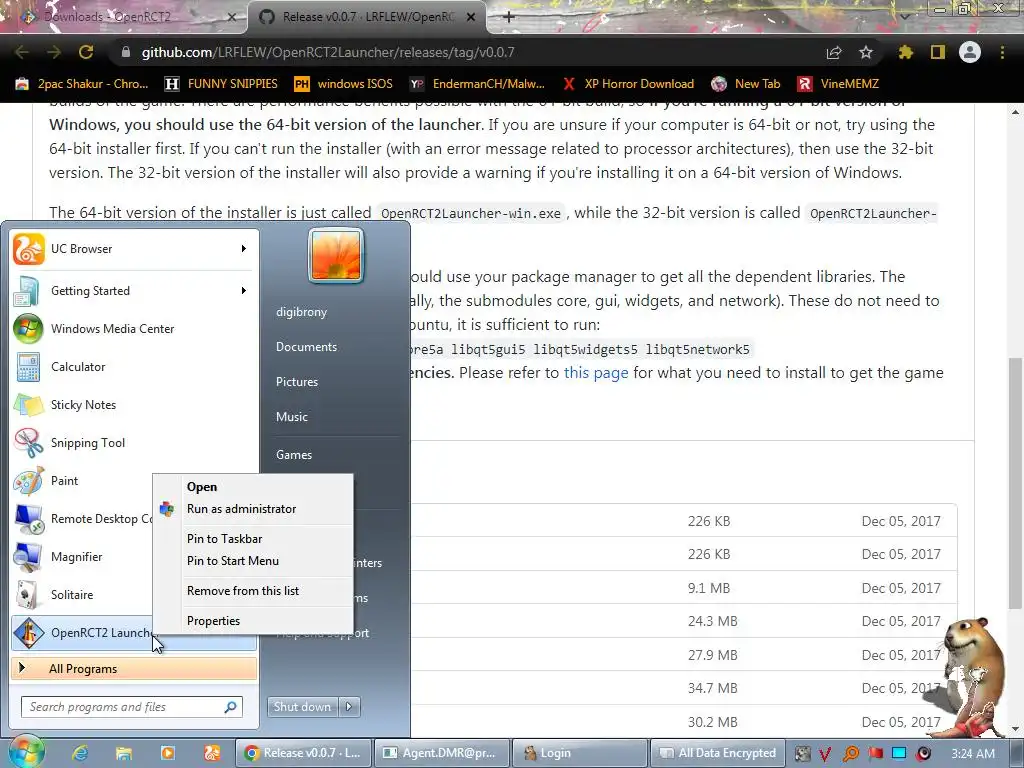Open Paint from Start menu
The height and width of the screenshot is (768, 1024).
click(82, 481)
